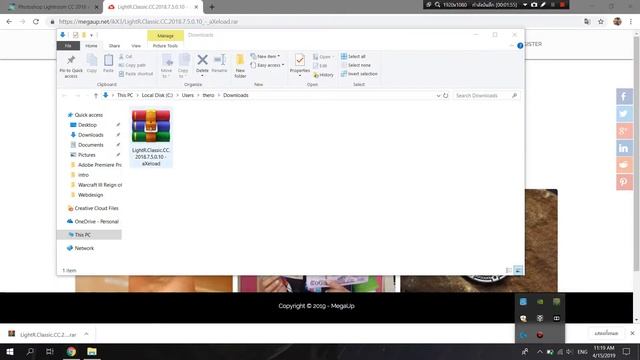Click the Manage contextual tab

click(x=165, y=36)
